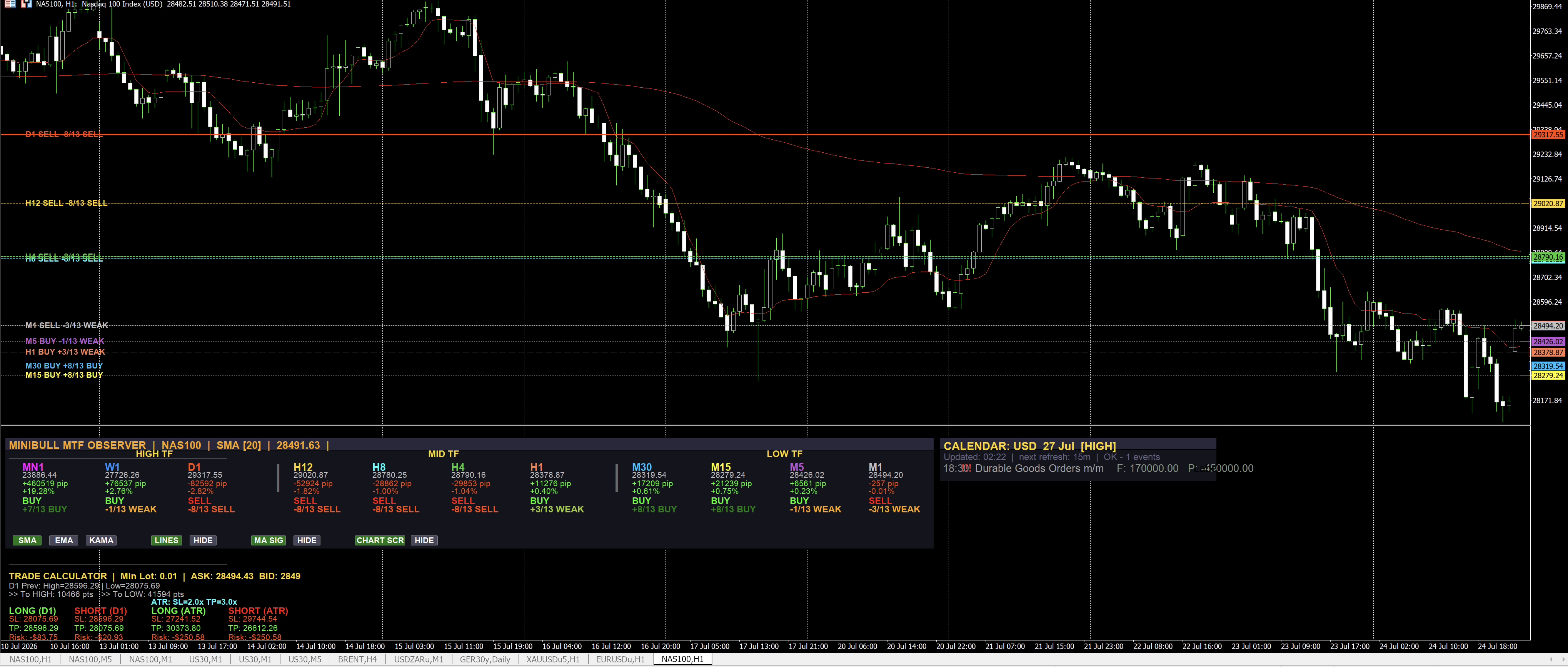Switch to the NAS100,M5 chart tab
1568x667 pixels.
(90, 659)
